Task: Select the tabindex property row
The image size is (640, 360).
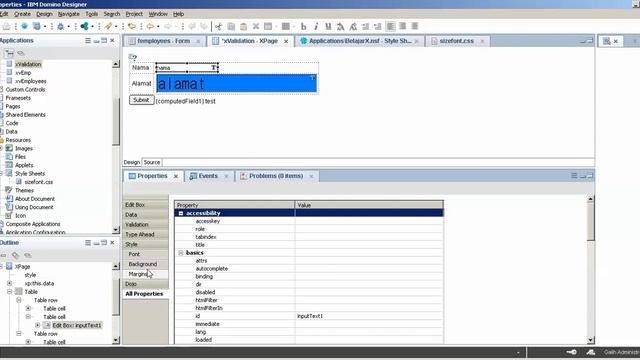Action: pos(309,237)
